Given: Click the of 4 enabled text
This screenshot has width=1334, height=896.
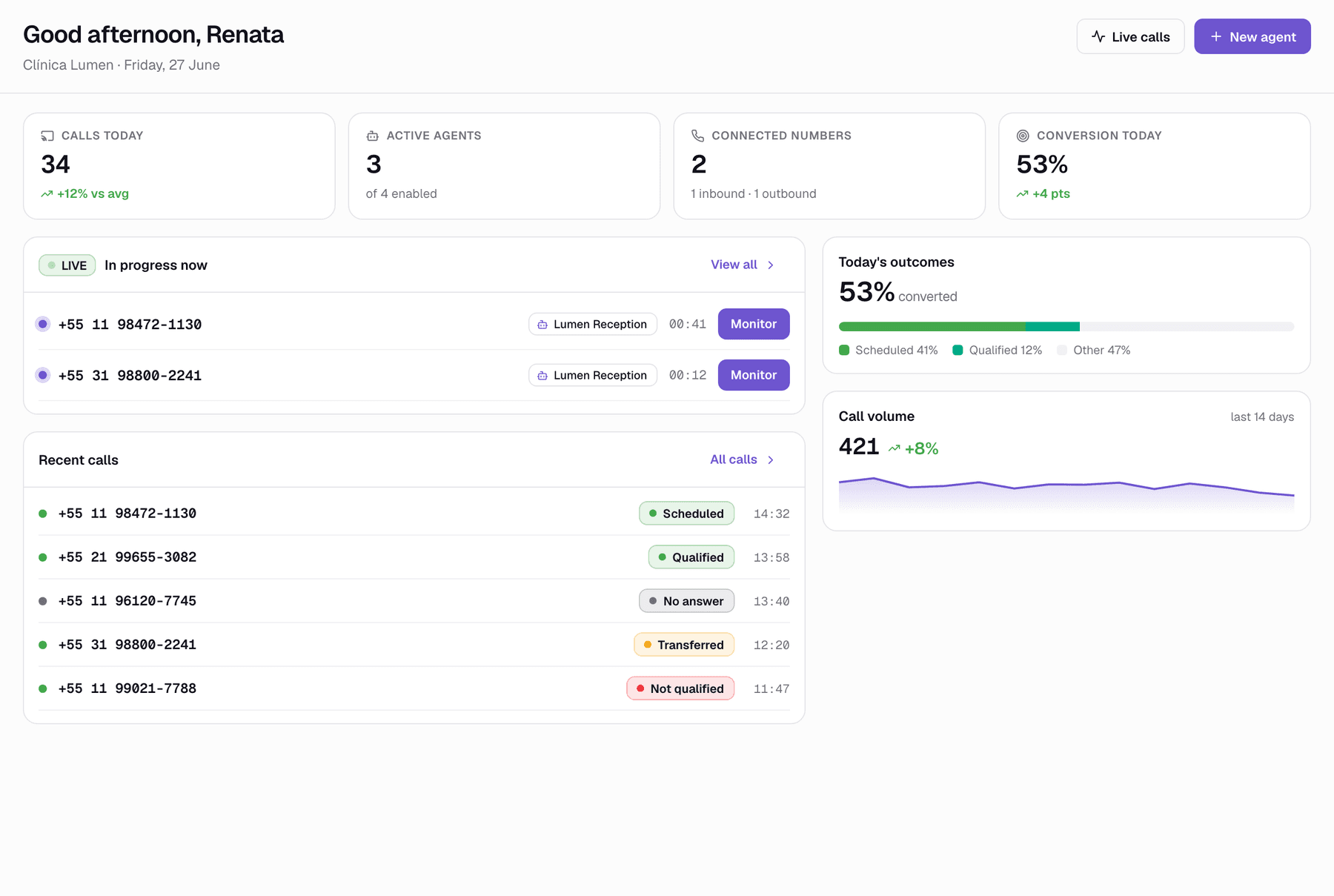Looking at the screenshot, I should [401, 193].
